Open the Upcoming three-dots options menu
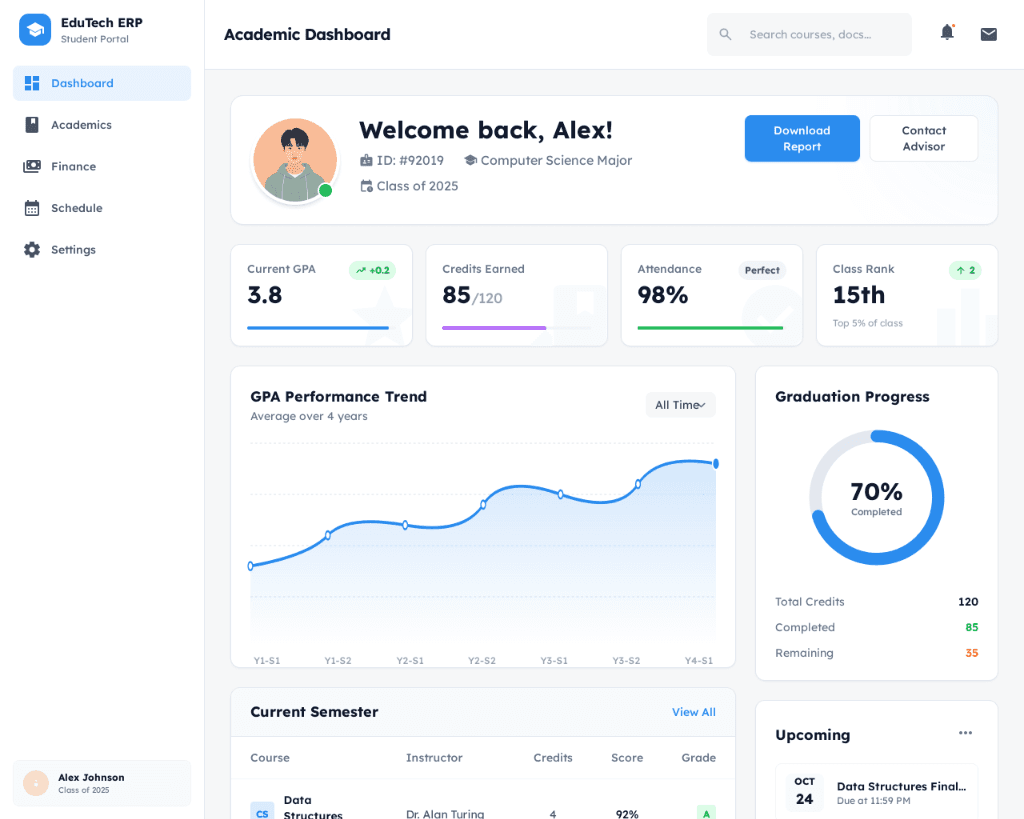This screenshot has height=819, width=1024. coord(965,733)
